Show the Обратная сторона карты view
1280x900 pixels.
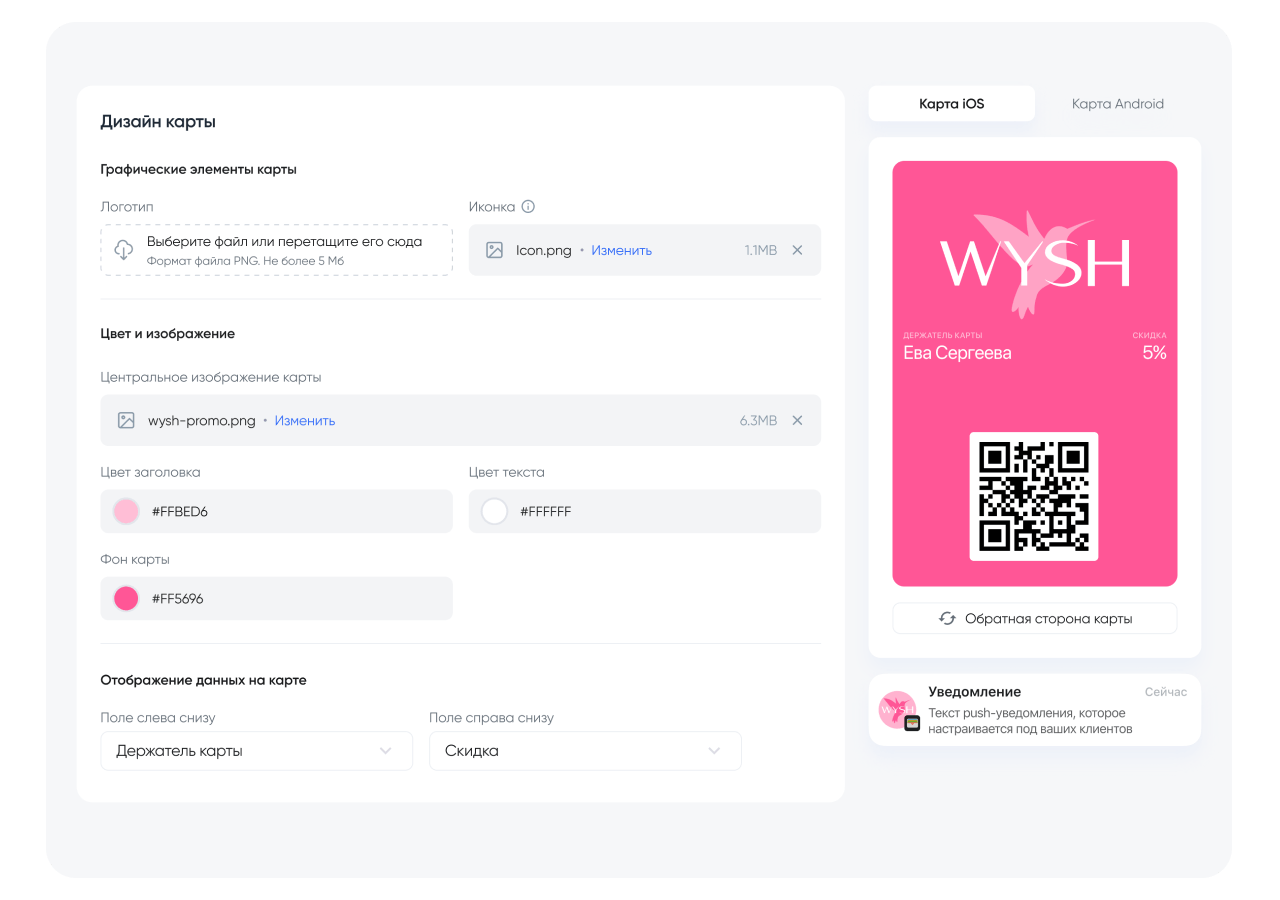pyautogui.click(x=1035, y=619)
